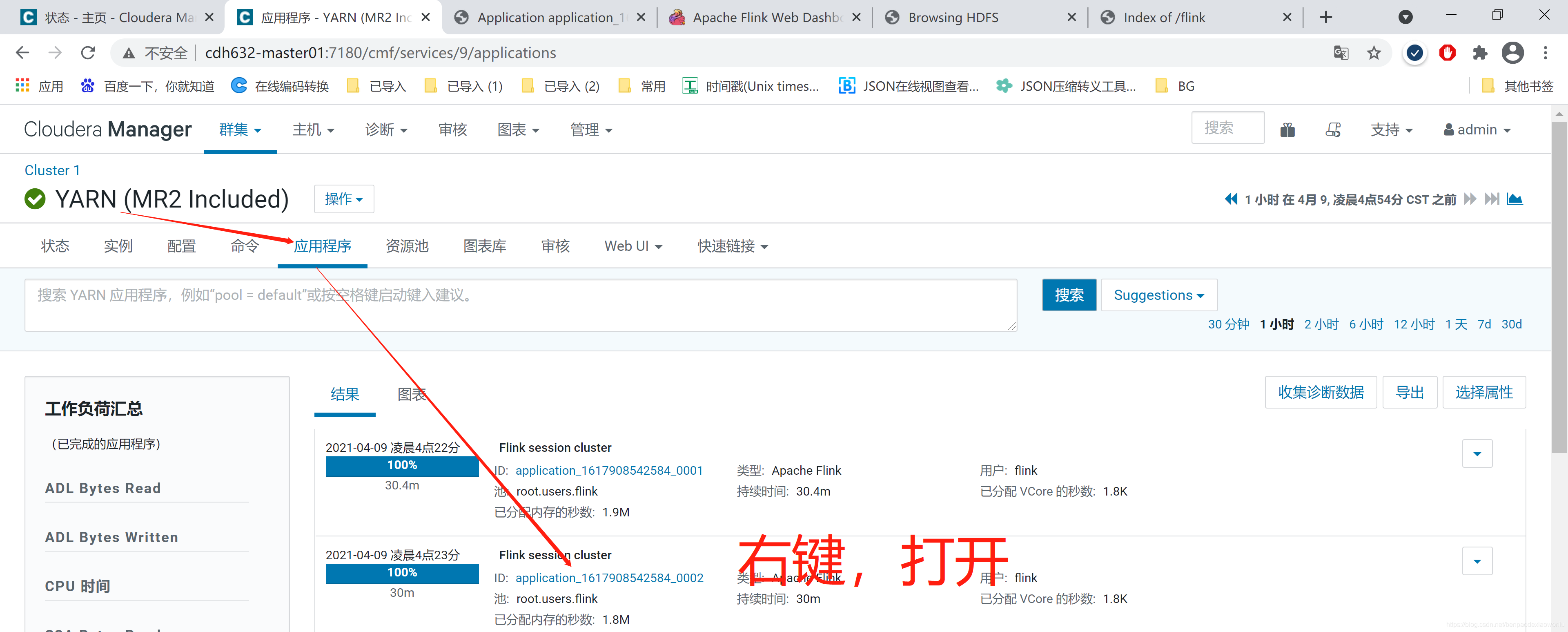The image size is (1568, 632).
Task: Switch to the 实例 instances tab
Action: 118,246
